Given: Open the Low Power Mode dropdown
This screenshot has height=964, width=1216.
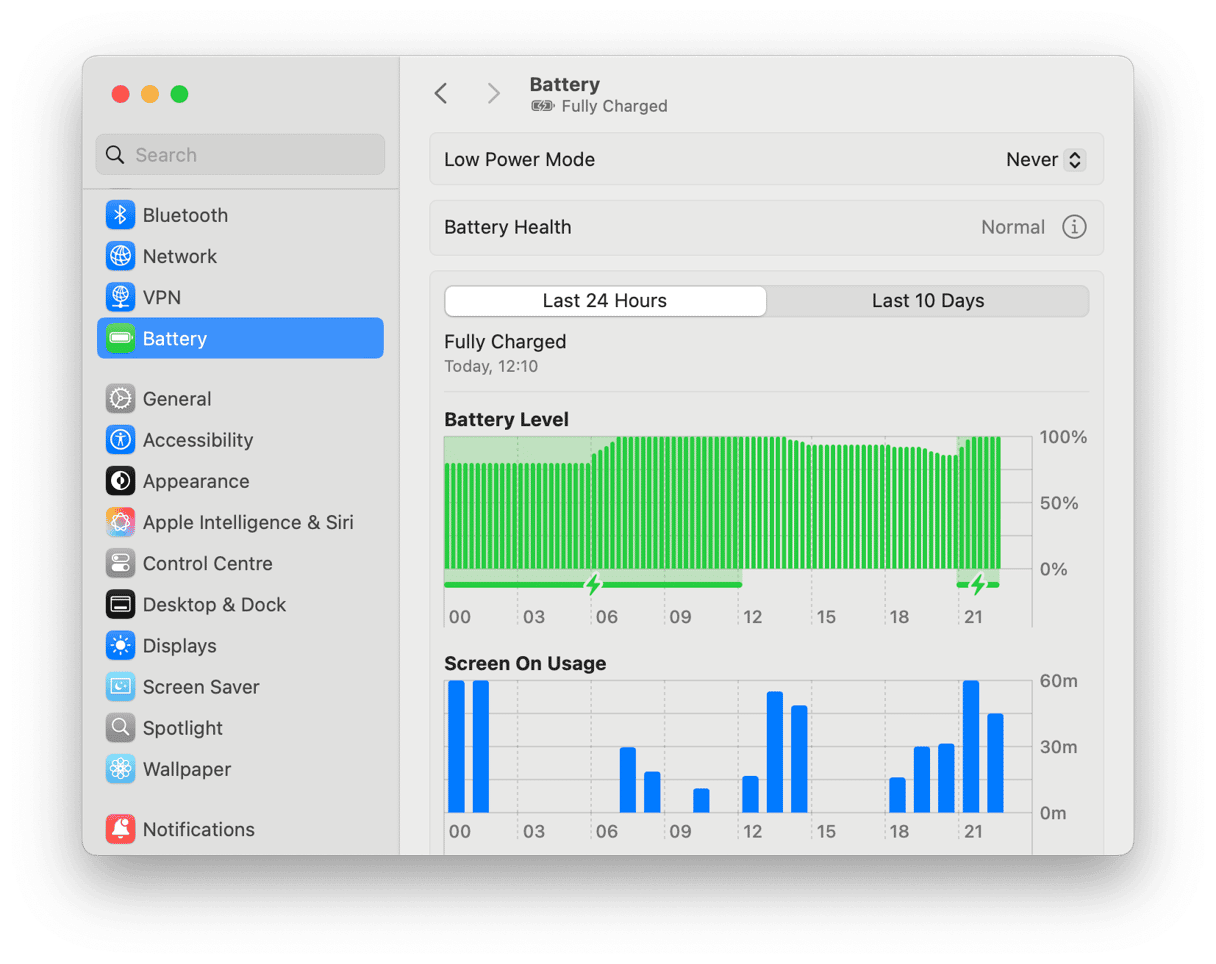Looking at the screenshot, I should 1045,160.
